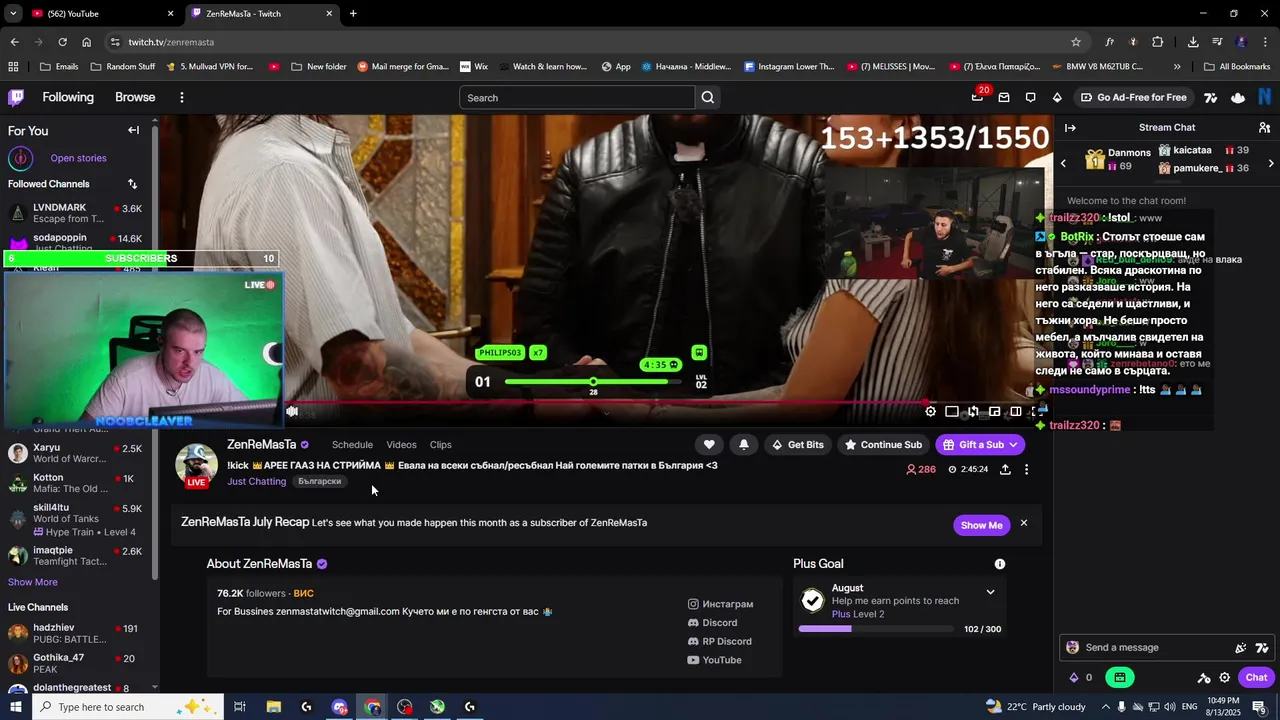Click the search magnifier button

(x=708, y=97)
